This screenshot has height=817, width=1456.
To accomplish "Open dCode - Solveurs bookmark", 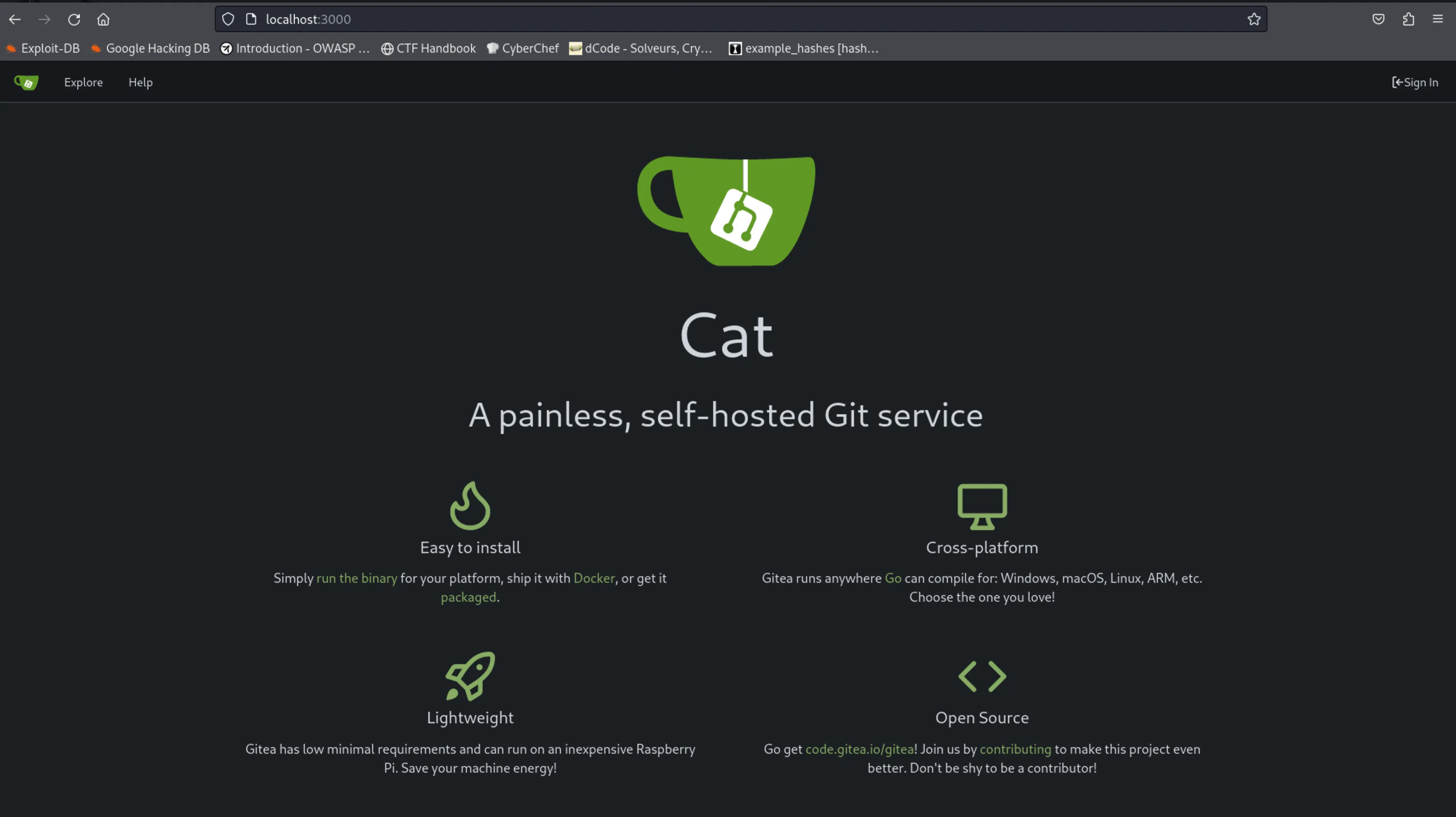I will coord(640,48).
